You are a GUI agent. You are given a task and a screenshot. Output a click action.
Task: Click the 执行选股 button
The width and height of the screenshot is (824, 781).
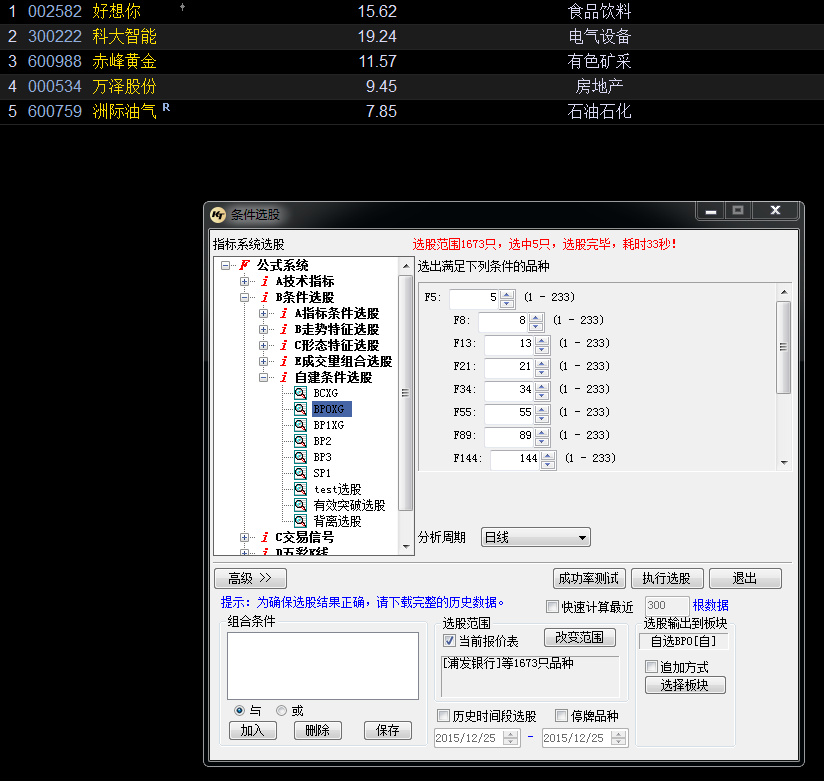pyautogui.click(x=666, y=578)
